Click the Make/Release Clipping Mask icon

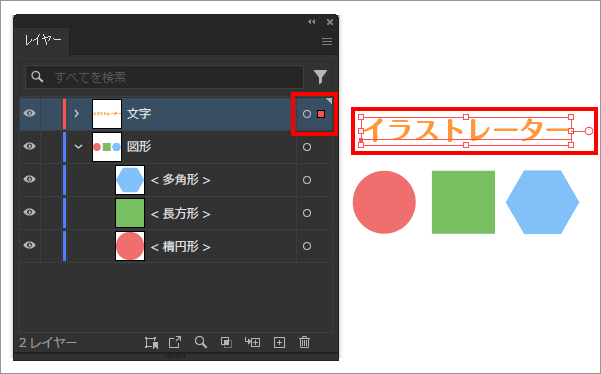[x=226, y=342]
